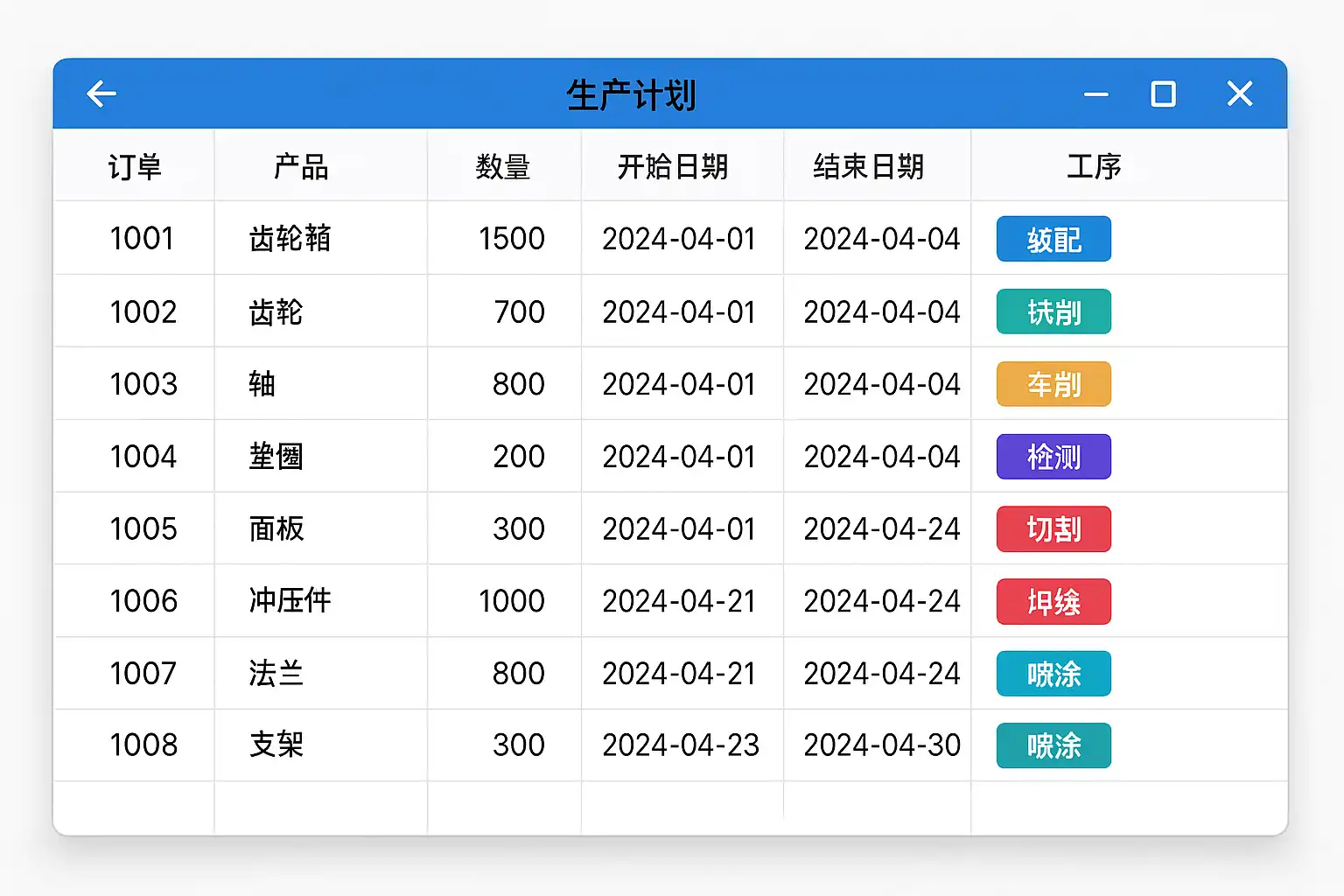This screenshot has height=896, width=1344.
Task: Click the 产品 column header
Action: (x=301, y=166)
